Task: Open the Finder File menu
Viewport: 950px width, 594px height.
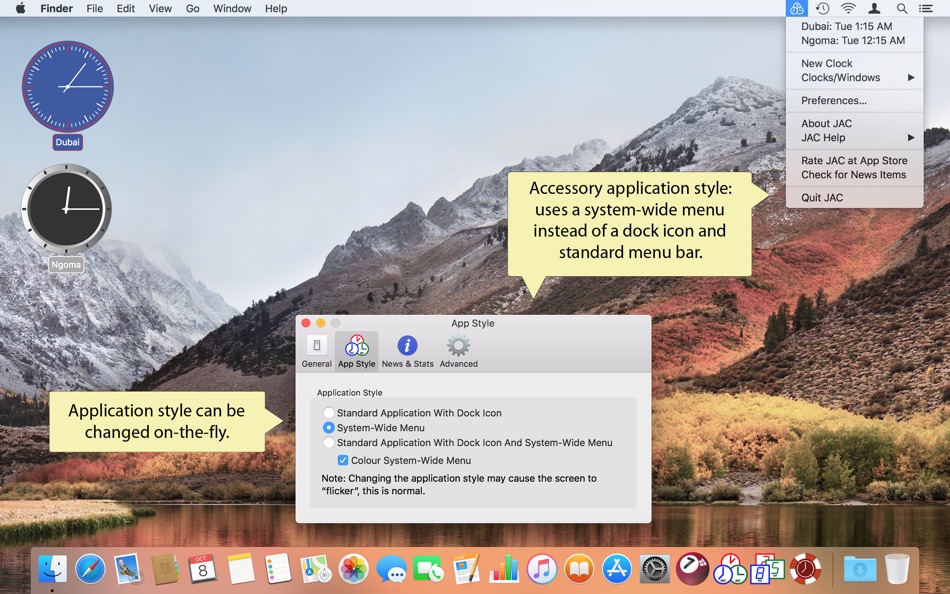Action: [x=94, y=8]
